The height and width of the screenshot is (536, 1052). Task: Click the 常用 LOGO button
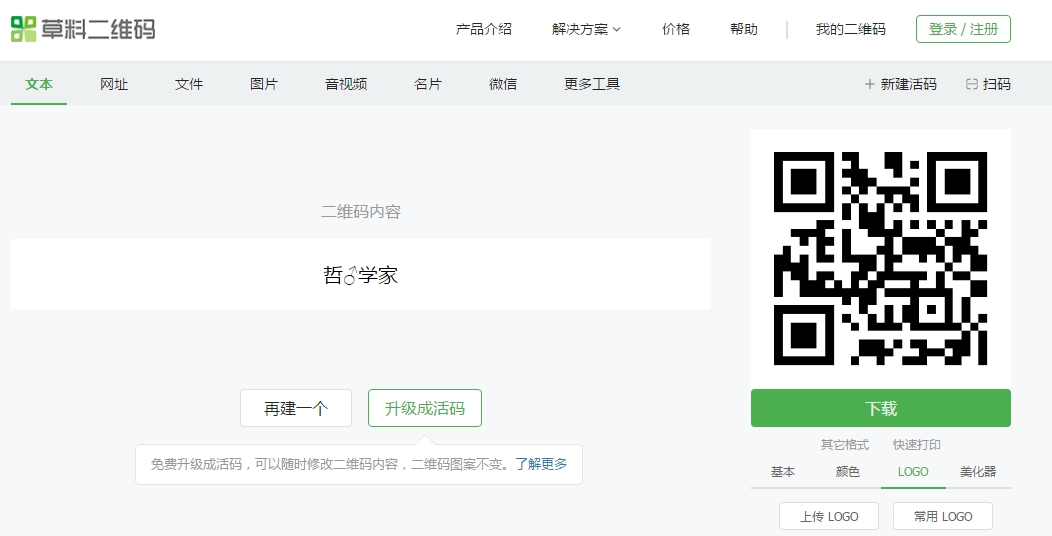(x=943, y=517)
